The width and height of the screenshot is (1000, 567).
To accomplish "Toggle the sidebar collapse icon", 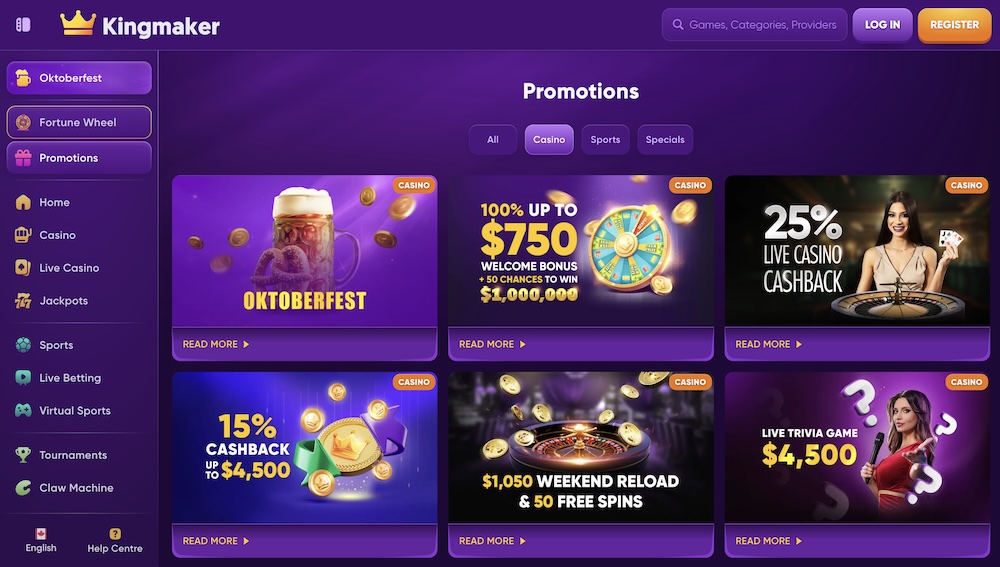I will pyautogui.click(x=23, y=25).
